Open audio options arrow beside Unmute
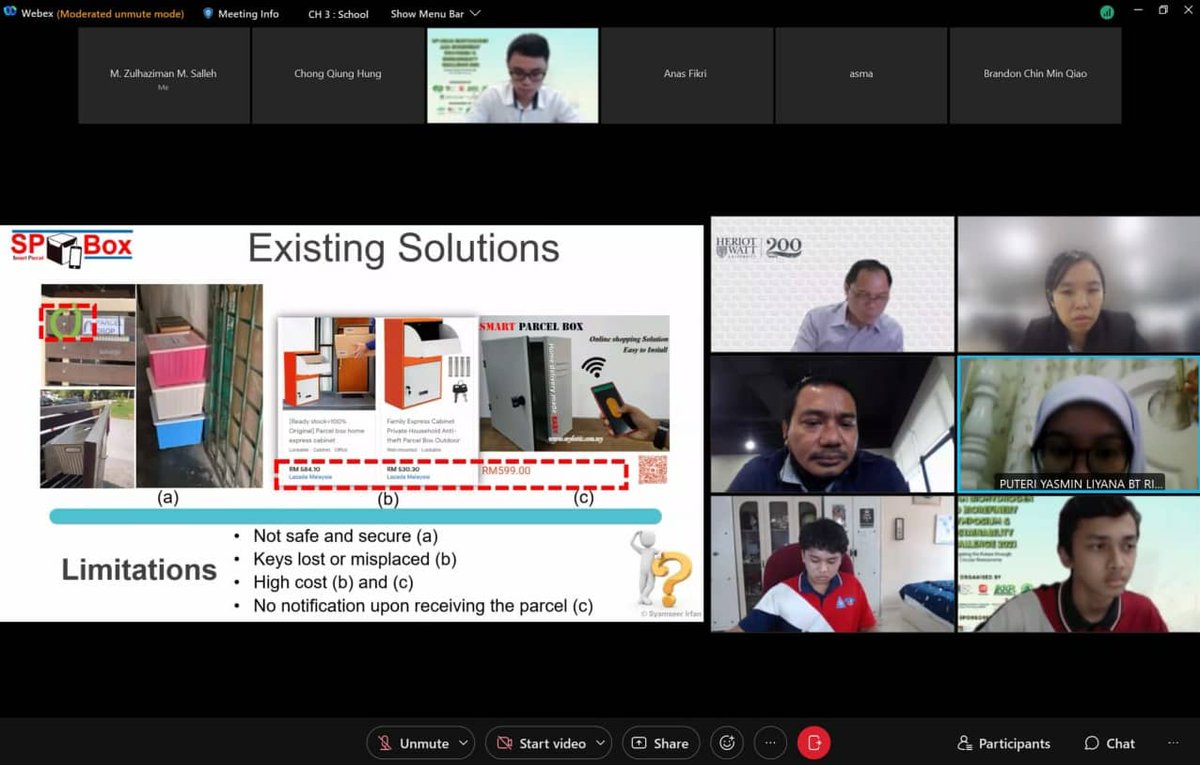Screen dimensions: 1200x765 (463, 743)
